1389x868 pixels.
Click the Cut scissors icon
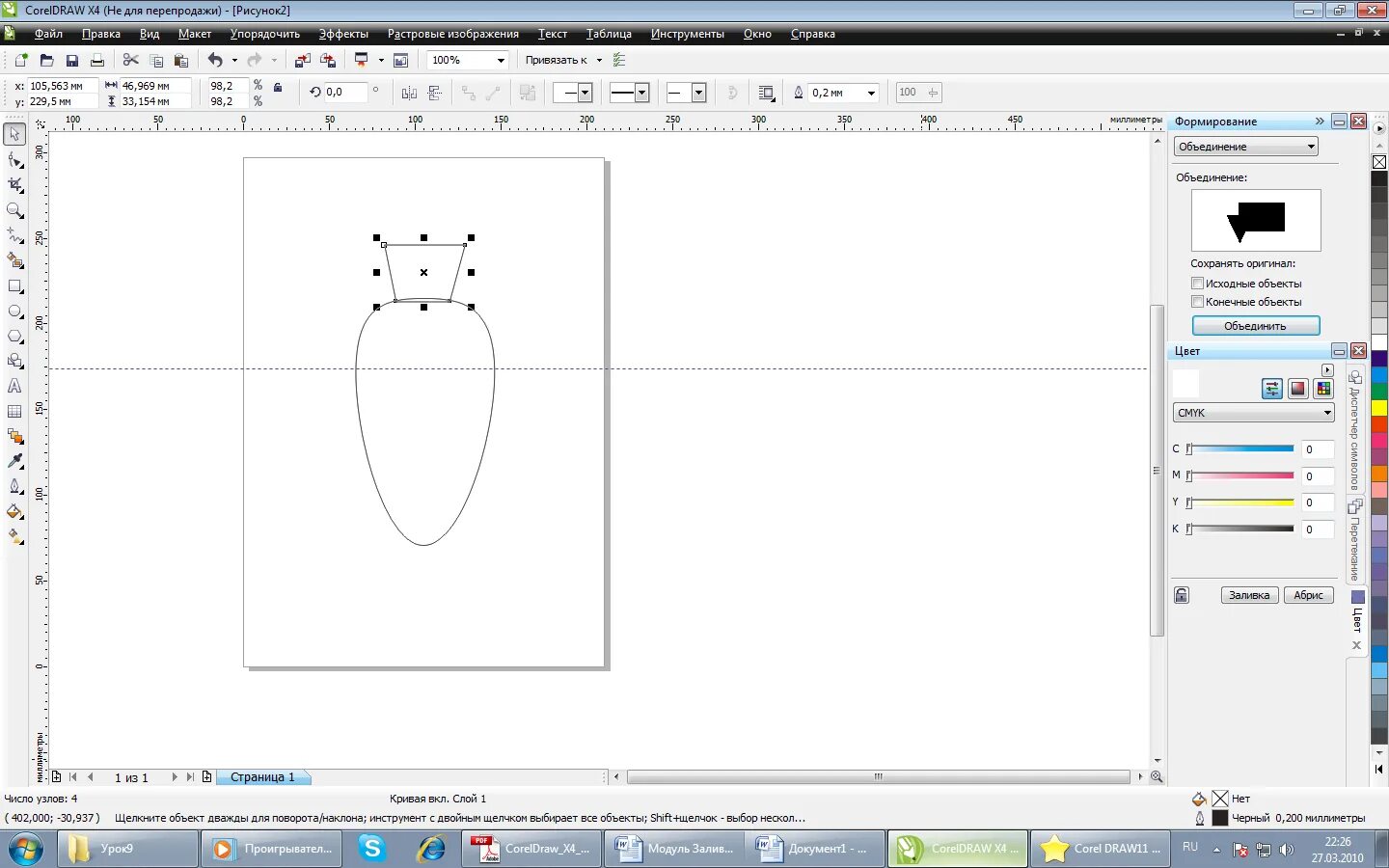(x=131, y=60)
